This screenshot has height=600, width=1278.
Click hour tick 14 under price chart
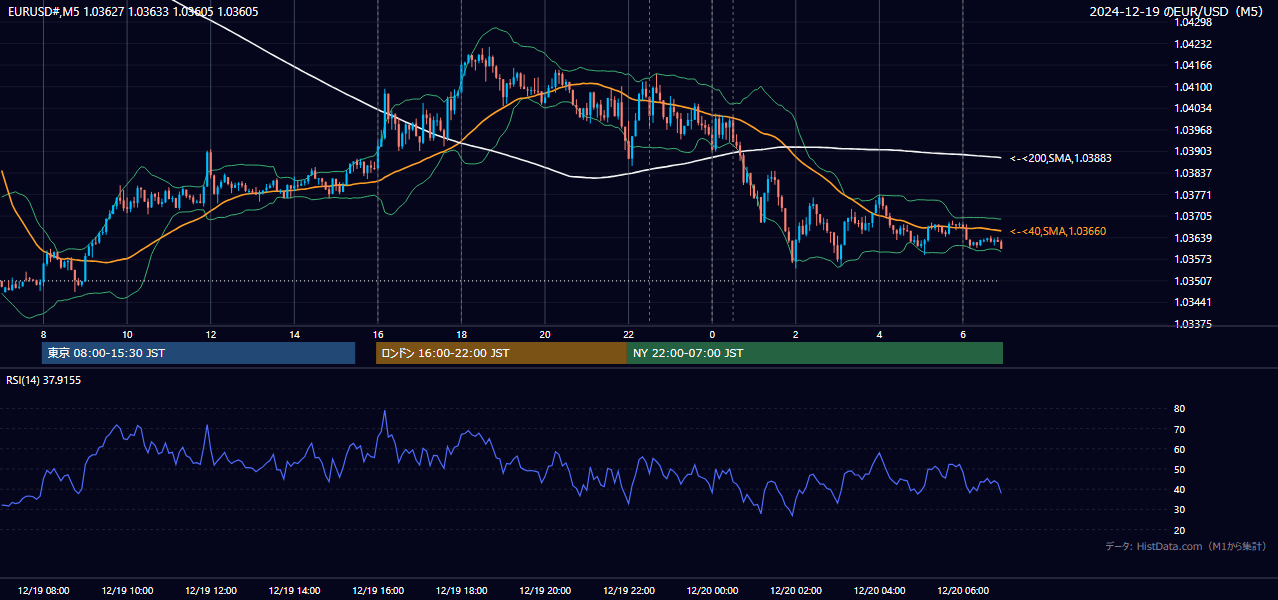pyautogui.click(x=295, y=334)
